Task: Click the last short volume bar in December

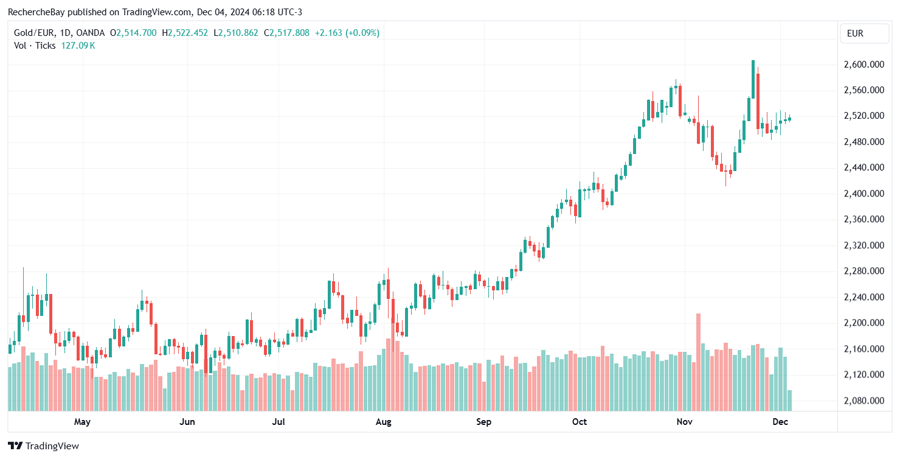Action: 790,400
